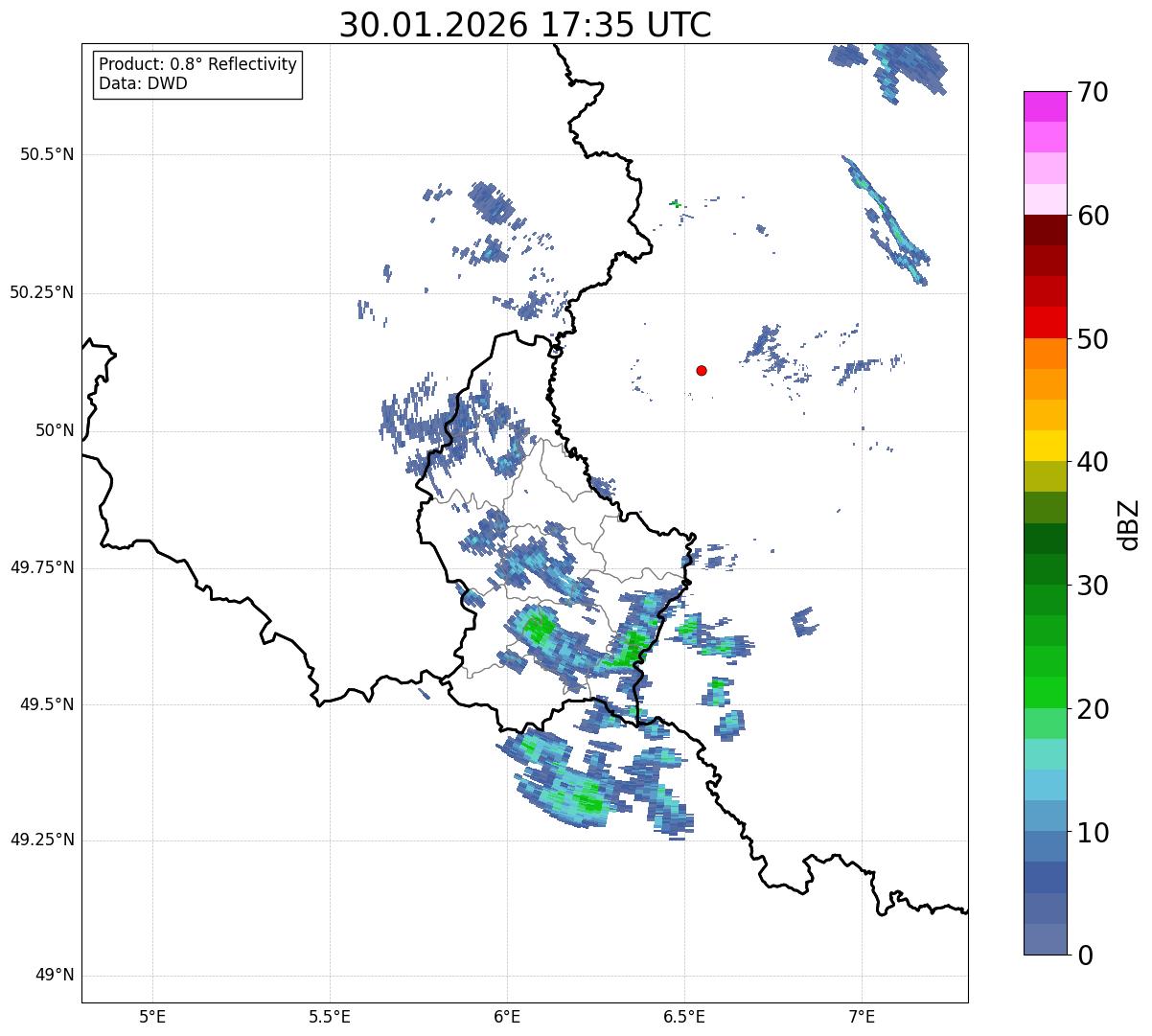Click the bright green colorbar swatch above 20
The height and width of the screenshot is (1036, 1152).
1045,693
